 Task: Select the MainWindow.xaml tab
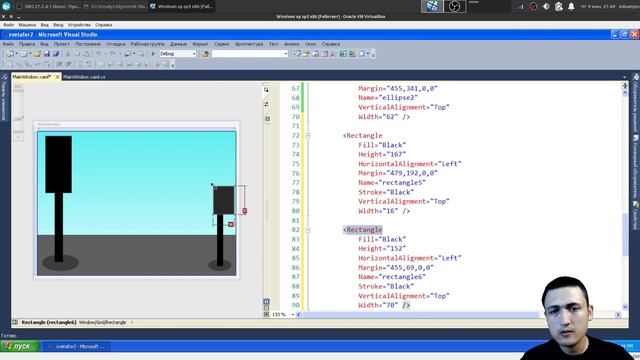(32, 77)
